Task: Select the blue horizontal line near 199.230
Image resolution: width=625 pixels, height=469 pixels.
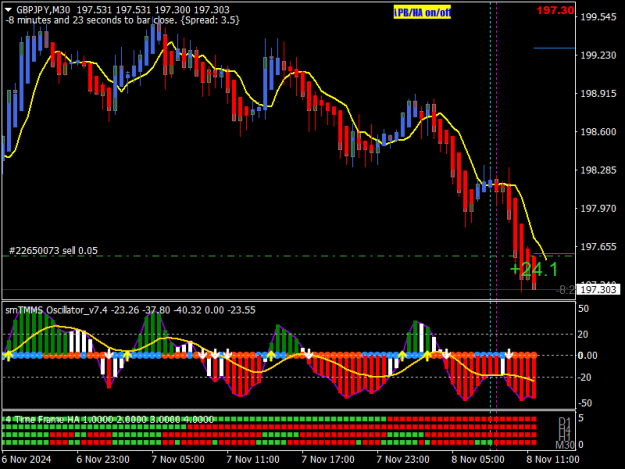Action: 554,48
